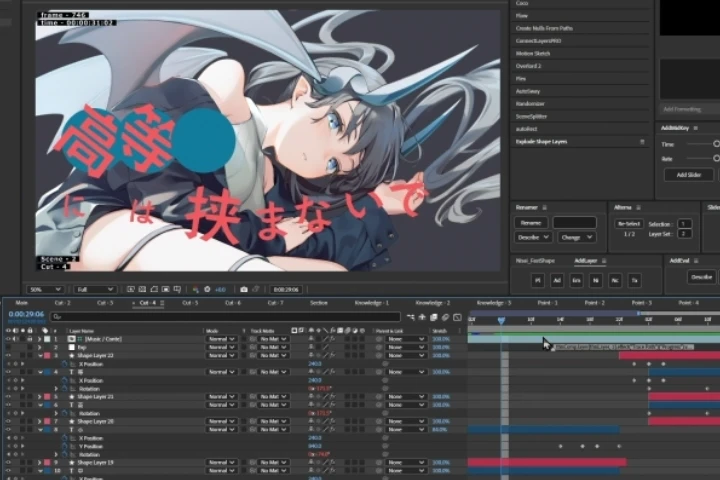Viewport: 720px width, 480px height.
Task: Open the Explode Shape Layers panel menu icon
Action: coord(642,142)
